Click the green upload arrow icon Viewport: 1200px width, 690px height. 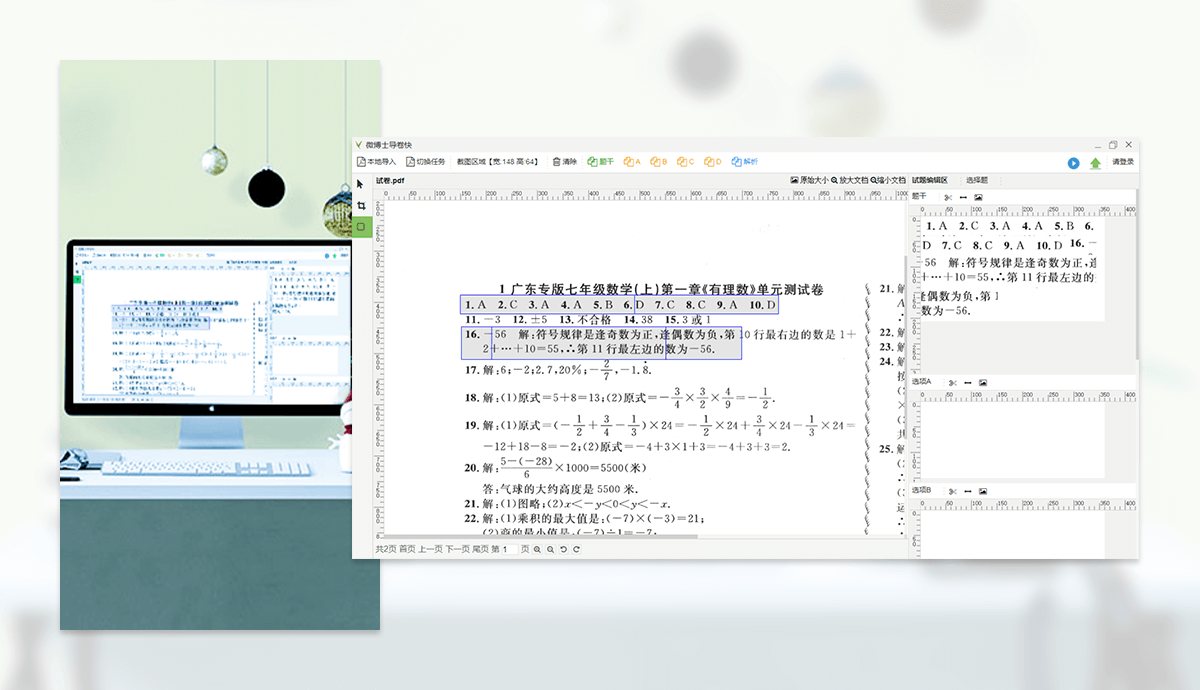click(x=1095, y=162)
